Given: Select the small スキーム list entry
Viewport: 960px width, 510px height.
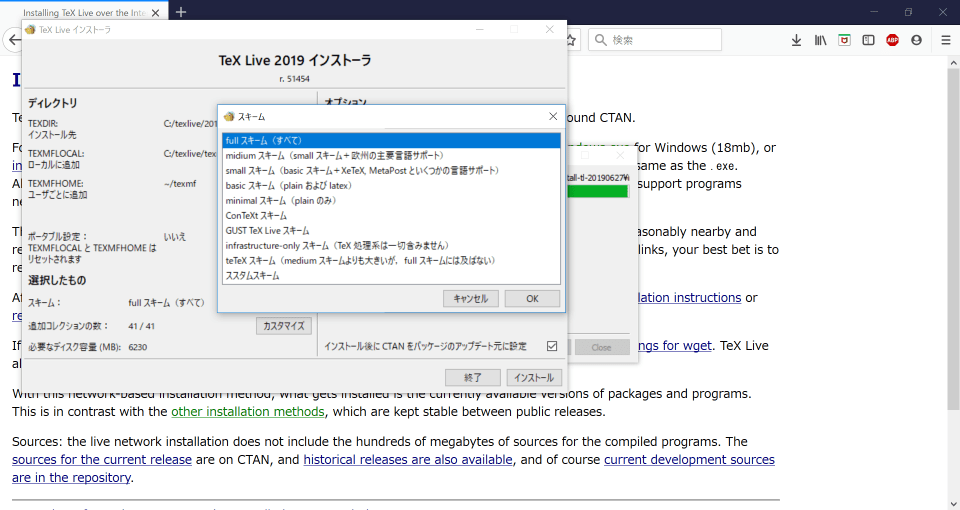Looking at the screenshot, I should (361, 170).
